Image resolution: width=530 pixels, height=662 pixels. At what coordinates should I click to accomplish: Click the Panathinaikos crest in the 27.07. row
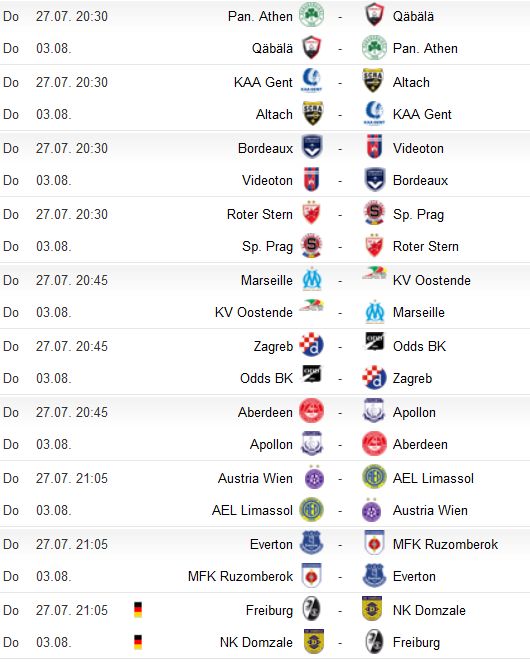(x=311, y=15)
